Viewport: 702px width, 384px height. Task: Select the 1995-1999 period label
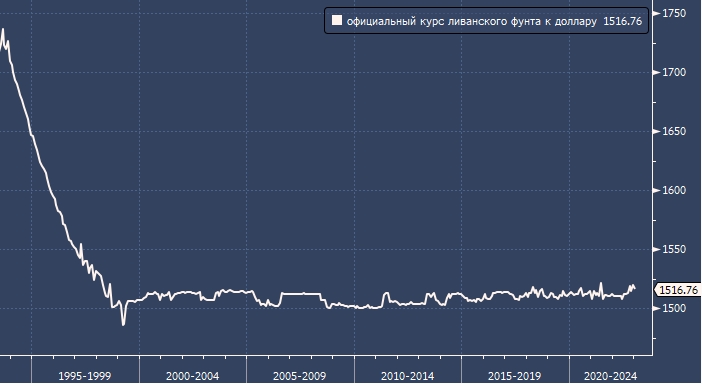click(85, 376)
